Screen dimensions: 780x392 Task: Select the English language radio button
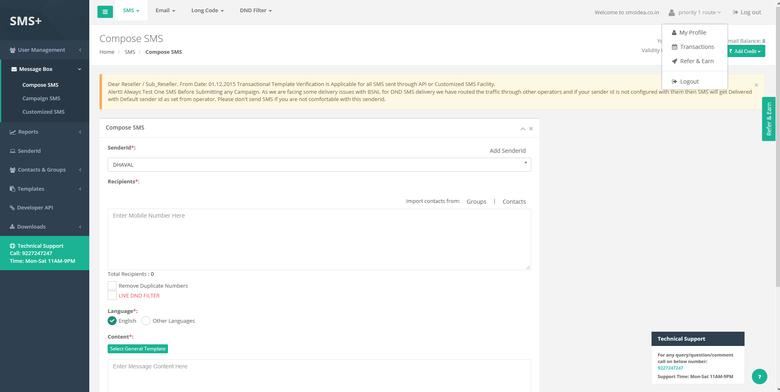tap(112, 321)
